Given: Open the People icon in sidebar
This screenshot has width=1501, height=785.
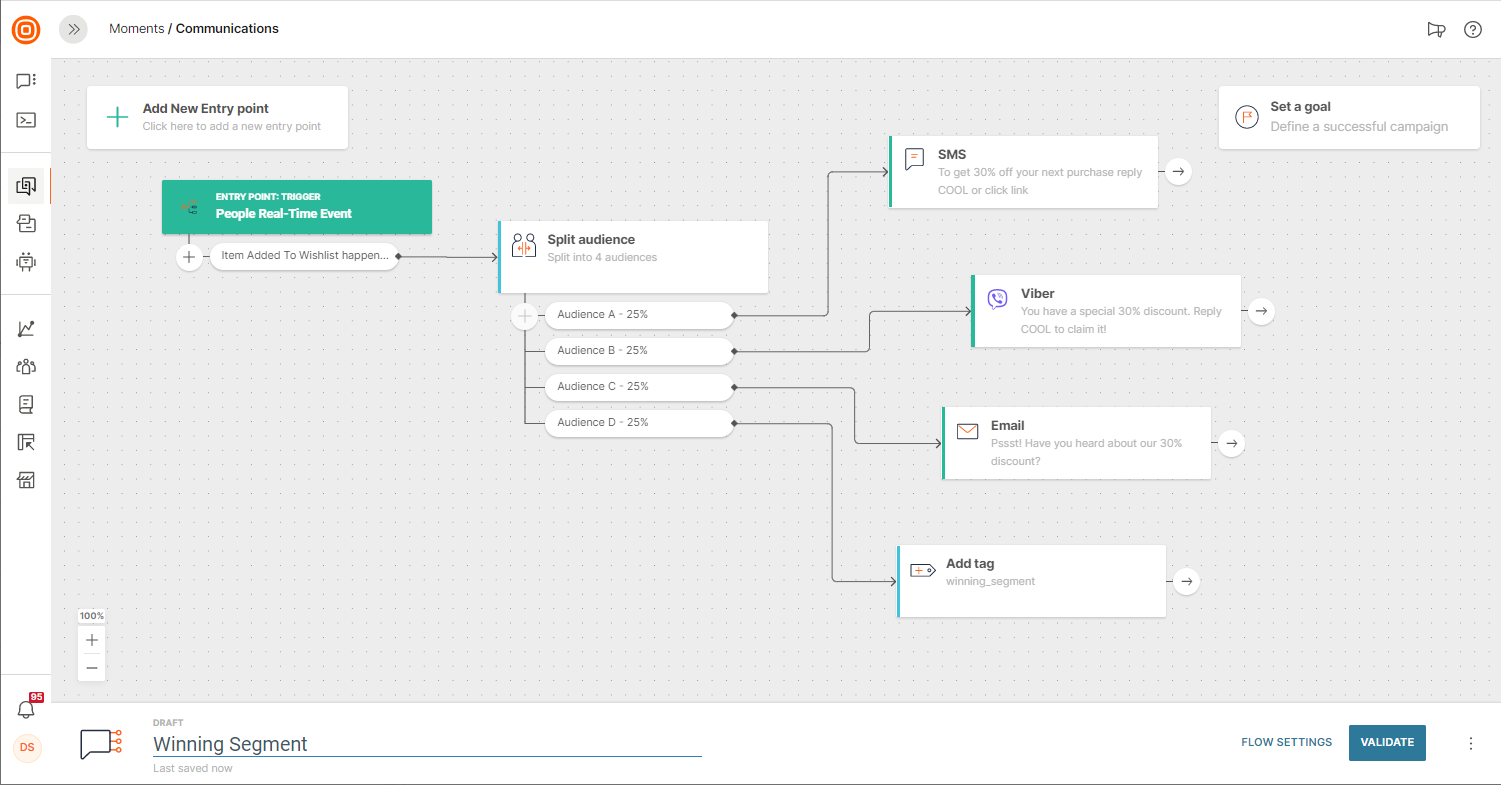Looking at the screenshot, I should click(26, 366).
